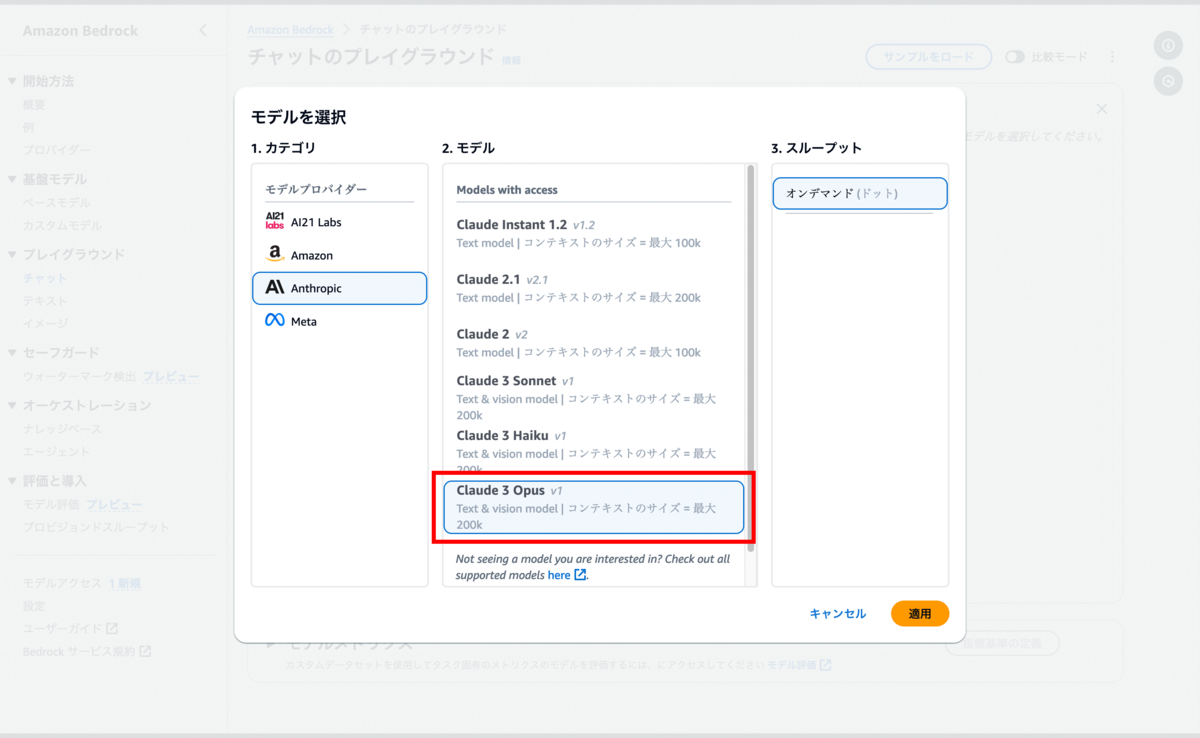Open Bedrock サービス規約 external link
Screen dimensions: 1200x738
click(87, 651)
